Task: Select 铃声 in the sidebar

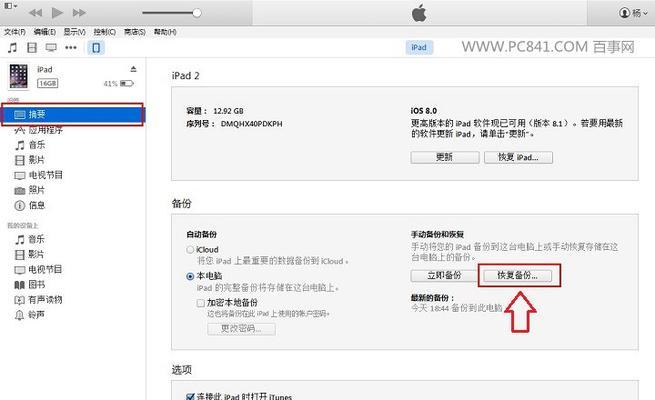Action: point(37,314)
